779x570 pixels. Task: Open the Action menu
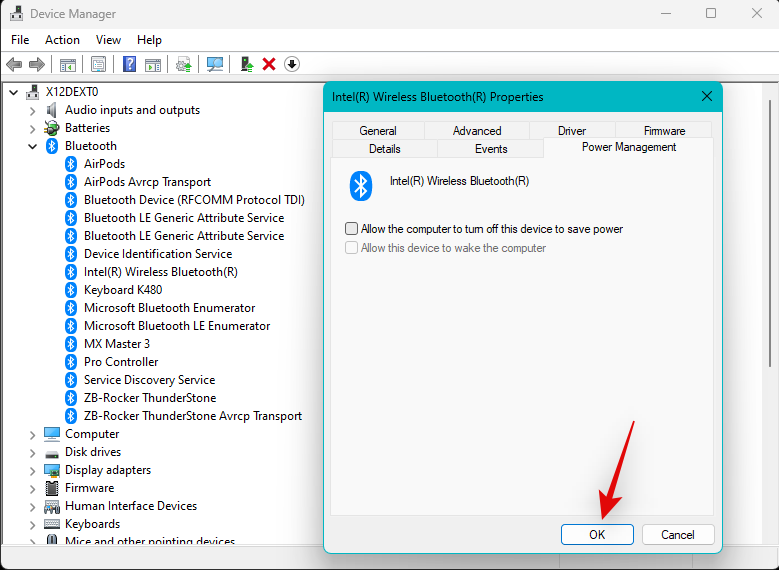click(x=62, y=40)
